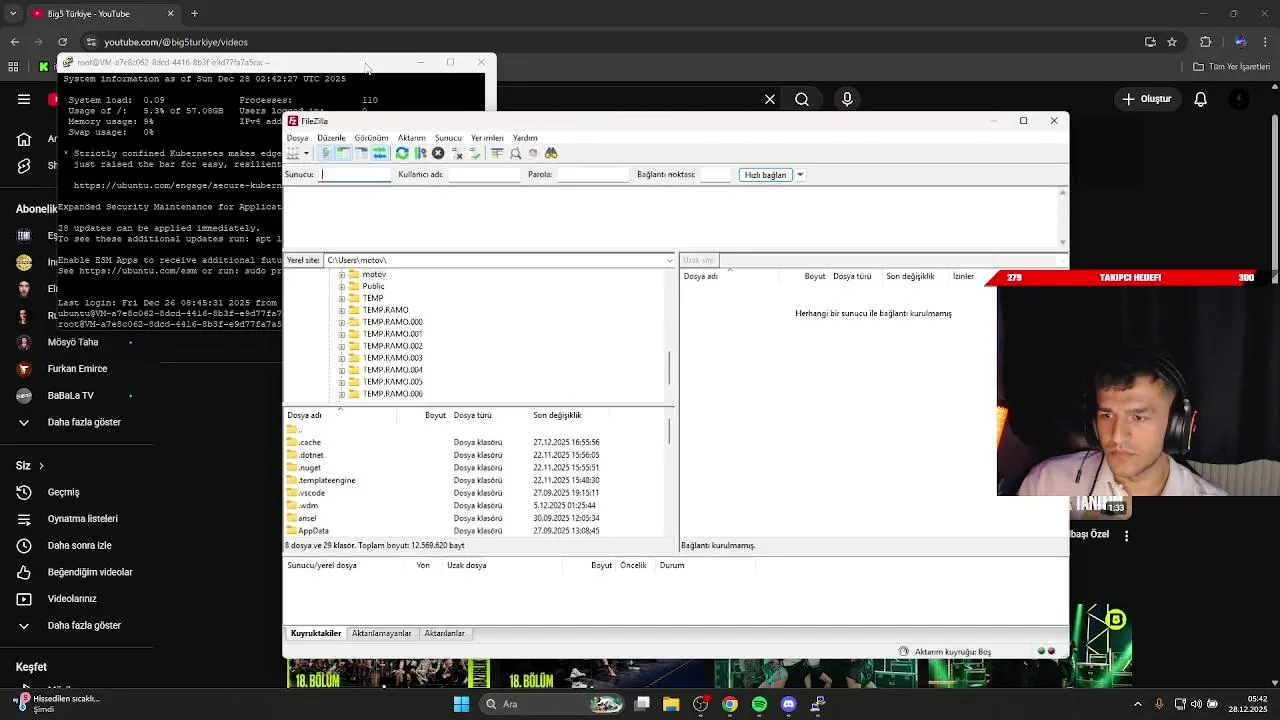Screen dimensions: 1280x720
Task: Toggle local directory tree display
Action: pos(343,153)
